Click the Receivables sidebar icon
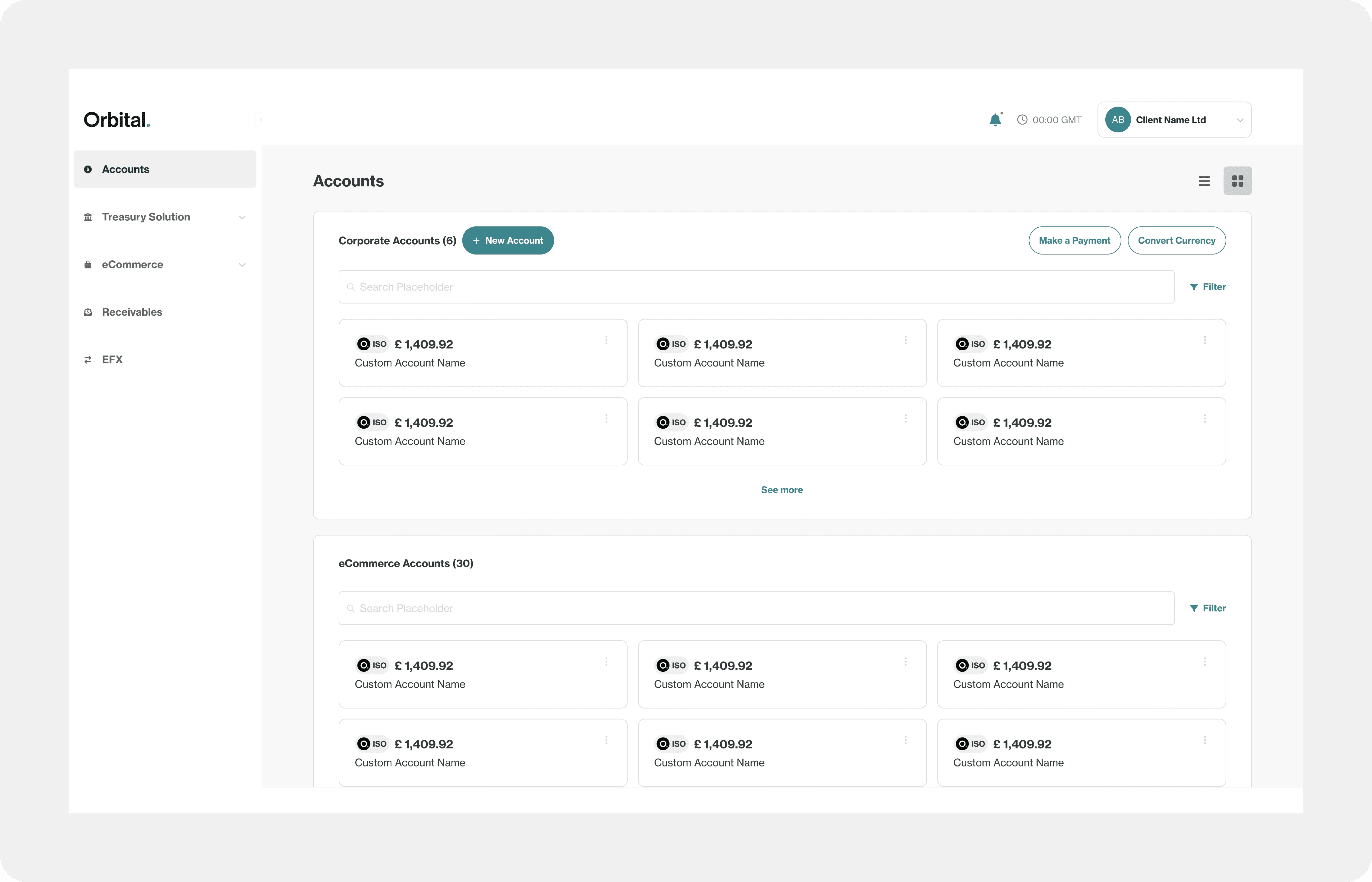Image resolution: width=1372 pixels, height=882 pixels. point(88,312)
